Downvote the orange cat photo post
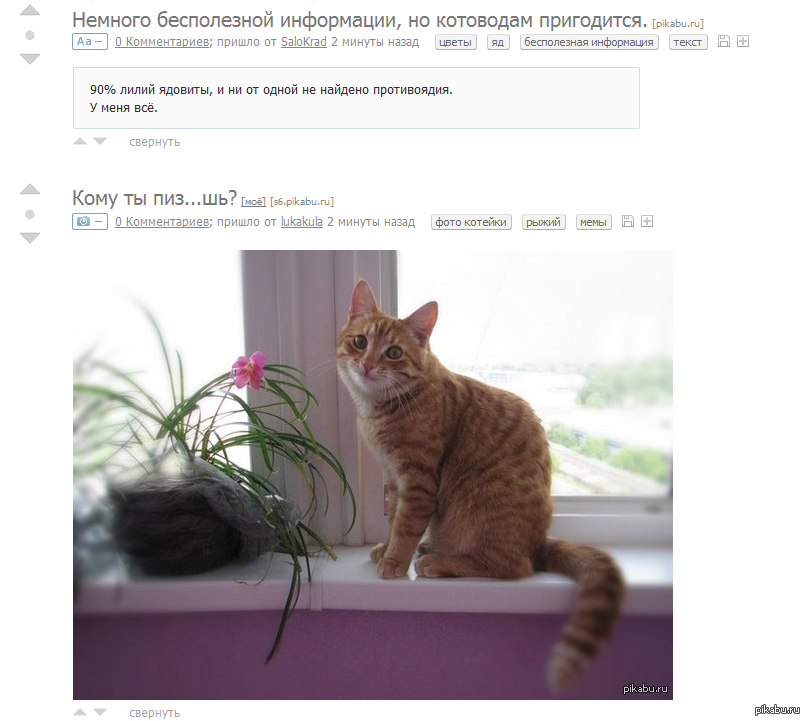 (30, 237)
